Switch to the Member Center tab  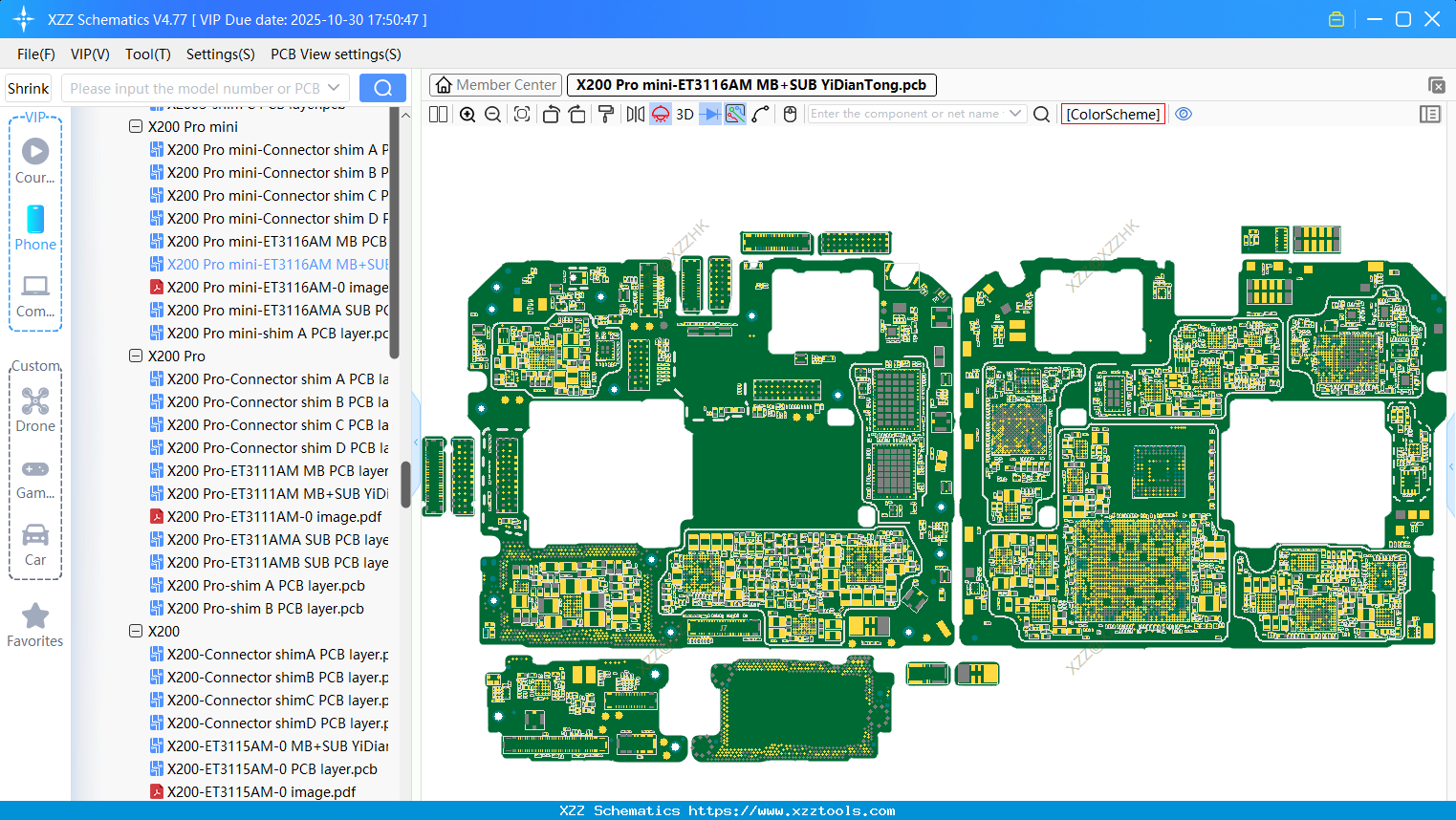pos(496,85)
